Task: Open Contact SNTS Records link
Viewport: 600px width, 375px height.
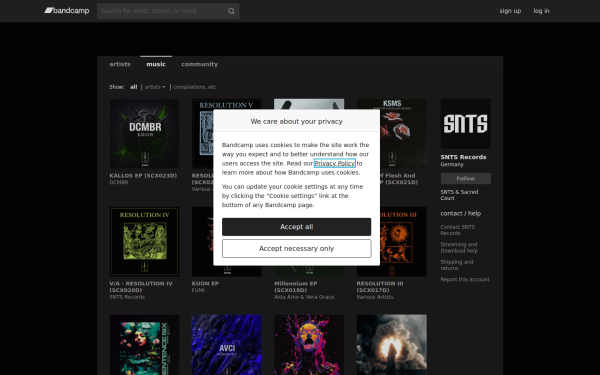Action: tap(458, 230)
